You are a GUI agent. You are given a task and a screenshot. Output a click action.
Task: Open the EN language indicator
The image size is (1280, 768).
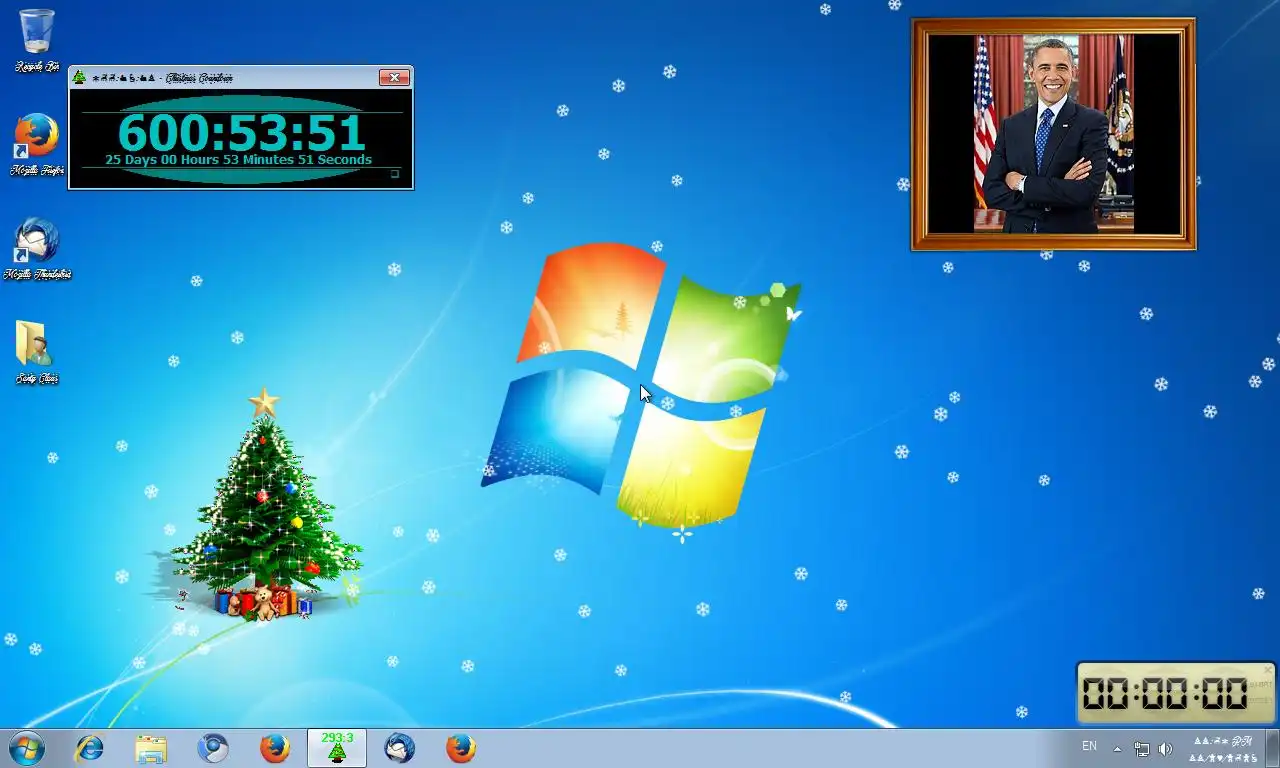(1089, 746)
